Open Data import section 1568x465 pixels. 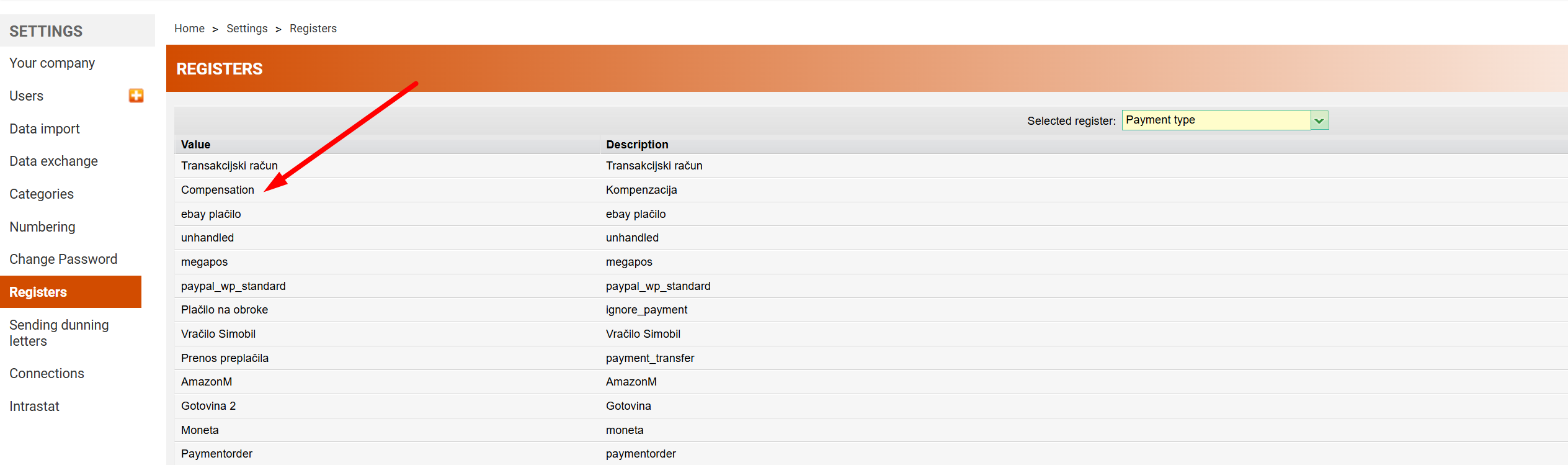coord(45,129)
